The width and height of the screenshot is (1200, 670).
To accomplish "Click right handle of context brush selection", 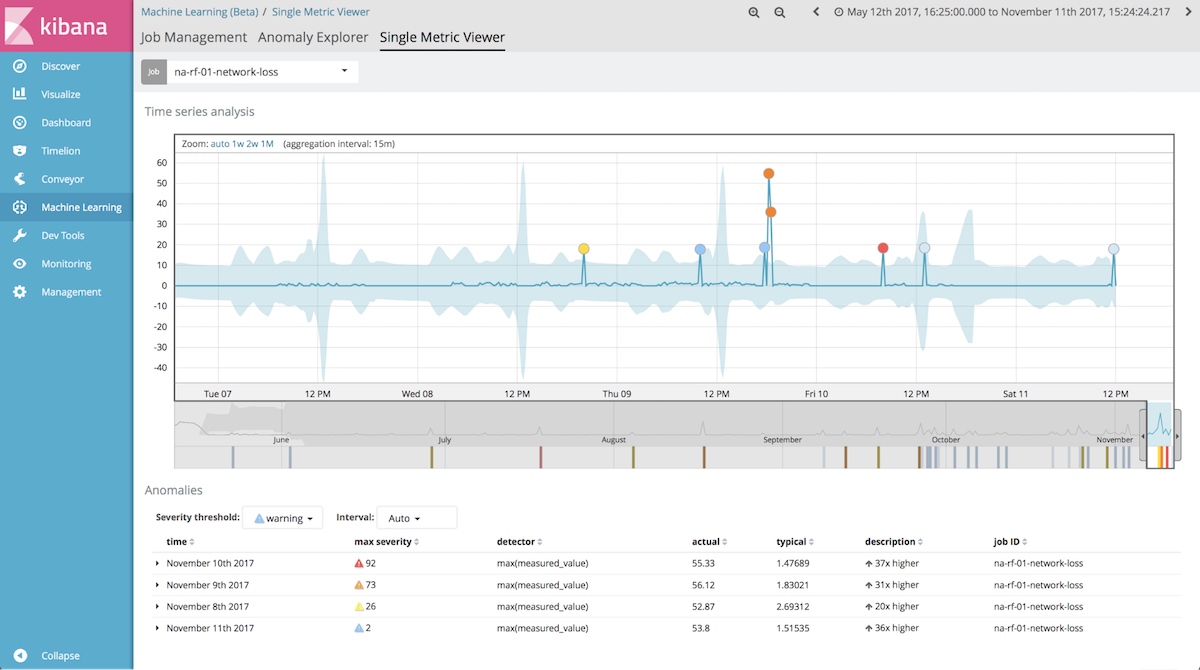I will [x=1177, y=437].
